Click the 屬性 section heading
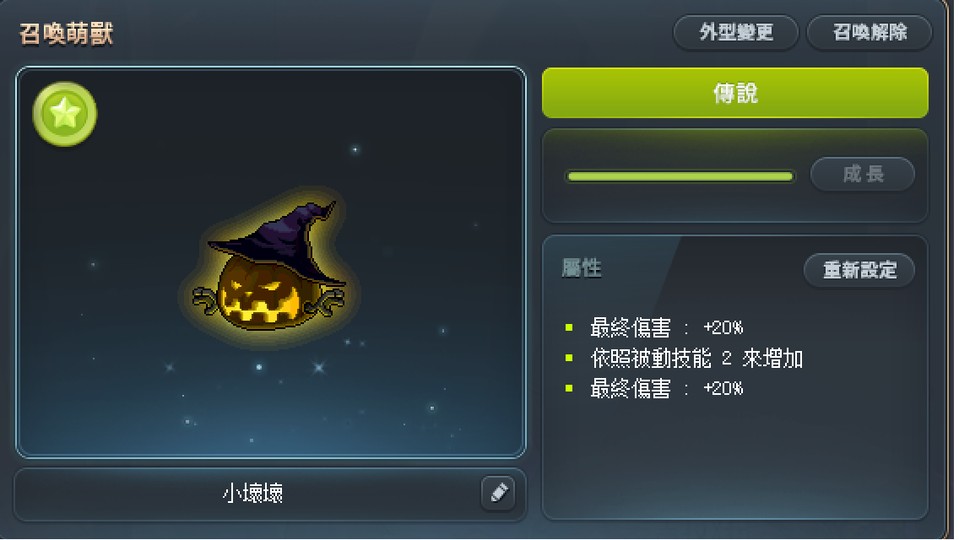 click(581, 268)
